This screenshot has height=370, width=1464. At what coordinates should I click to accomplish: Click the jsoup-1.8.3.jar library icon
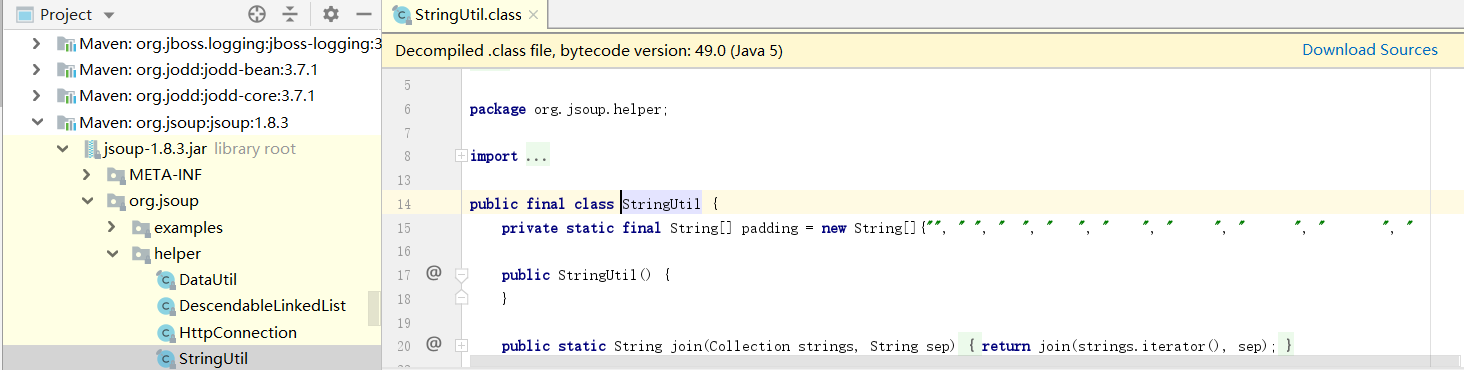point(91,149)
